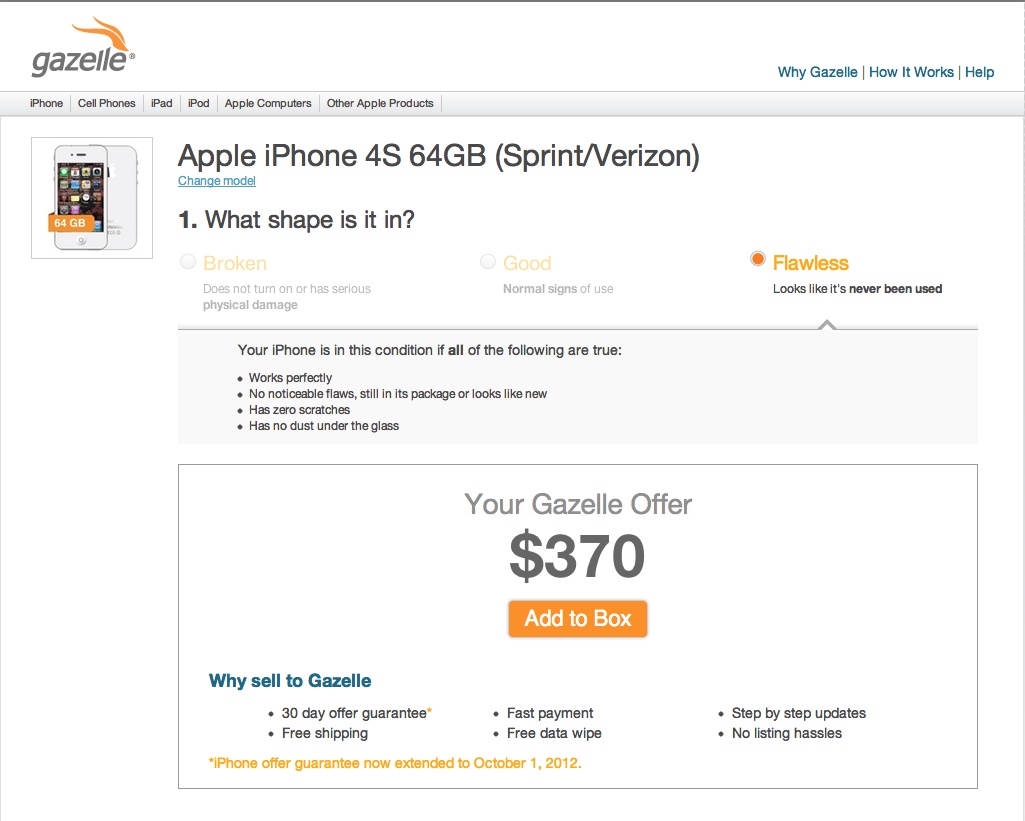This screenshot has width=1025, height=821.
Task: Open Other Apple Products category
Action: (x=380, y=103)
